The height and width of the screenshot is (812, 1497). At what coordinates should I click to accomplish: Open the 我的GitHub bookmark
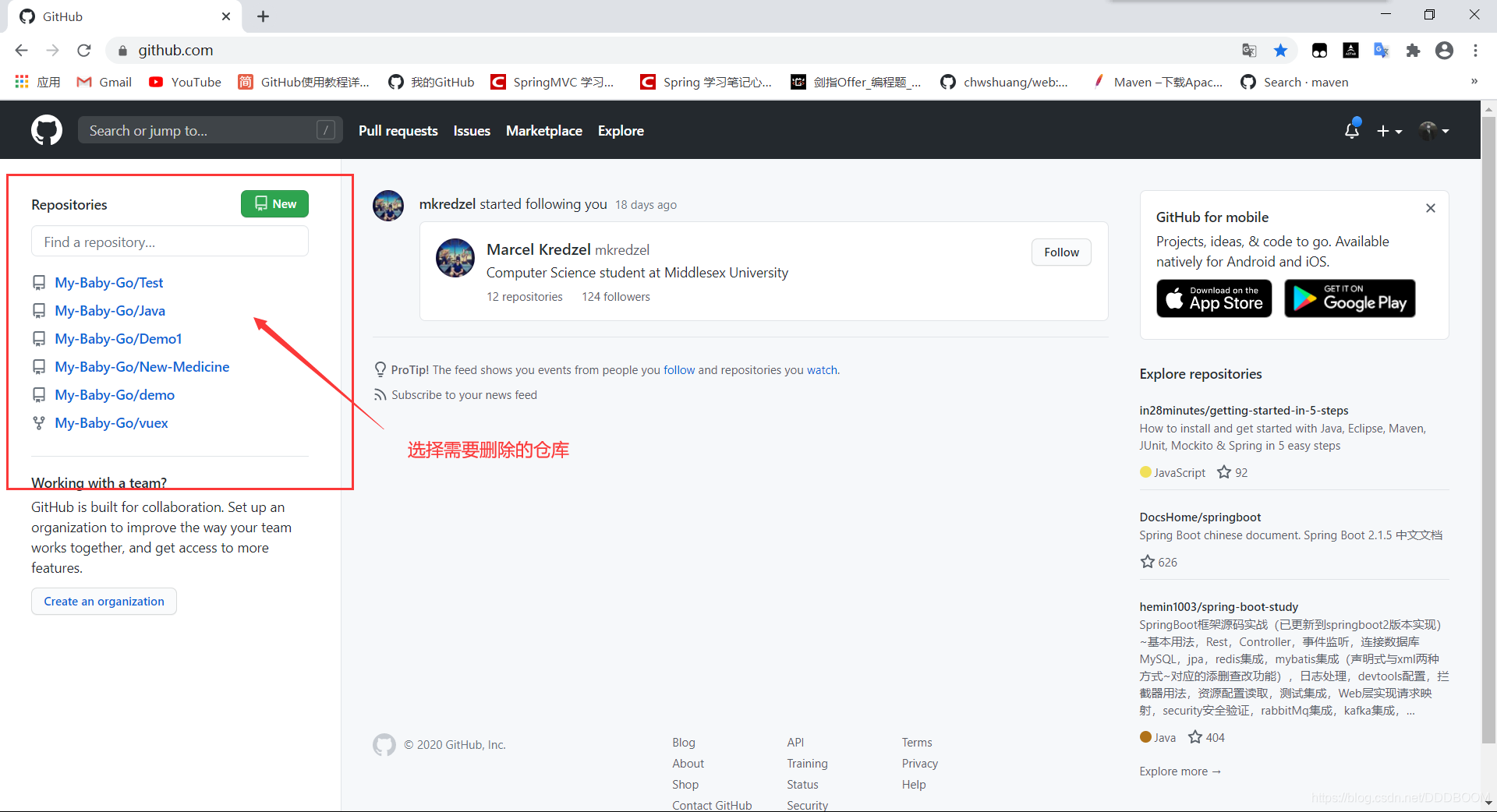coord(432,82)
